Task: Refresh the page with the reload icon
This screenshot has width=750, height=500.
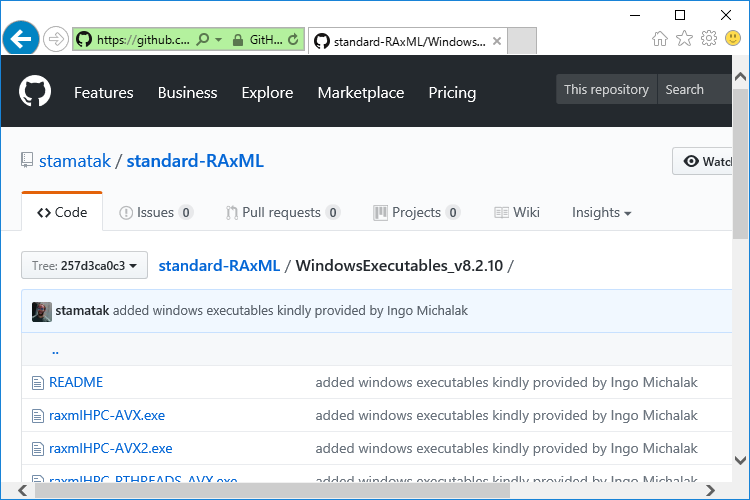Action: coord(293,39)
